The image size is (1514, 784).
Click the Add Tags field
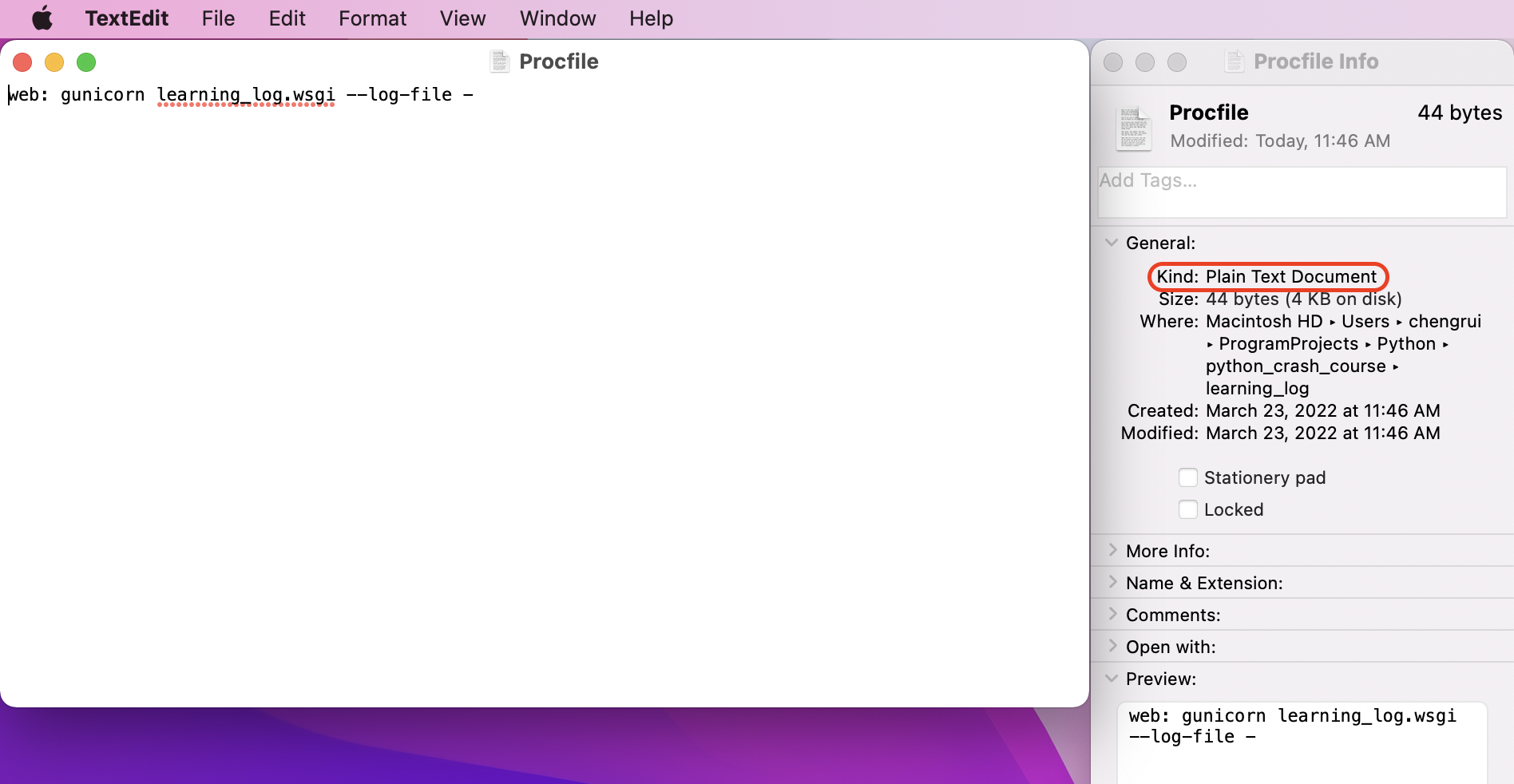[x=1302, y=192]
